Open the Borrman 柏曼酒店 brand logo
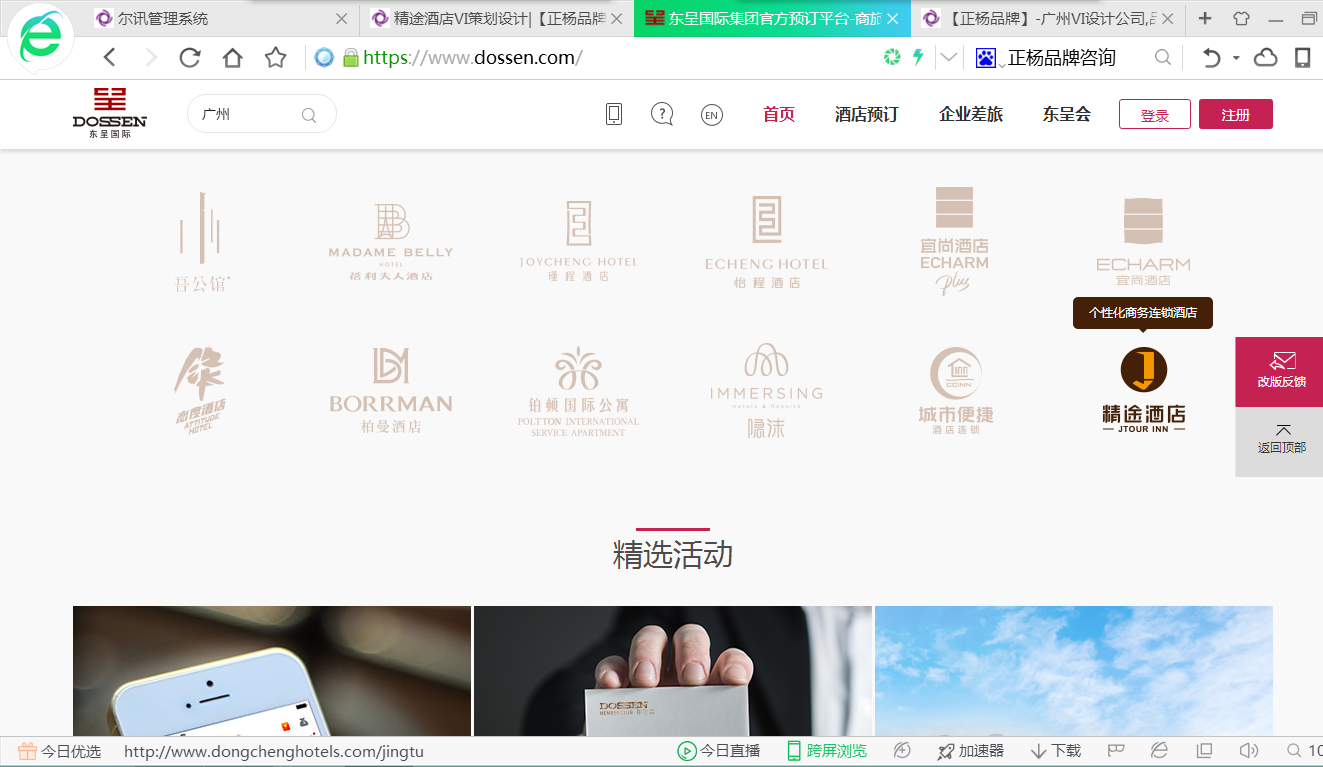 tap(391, 391)
